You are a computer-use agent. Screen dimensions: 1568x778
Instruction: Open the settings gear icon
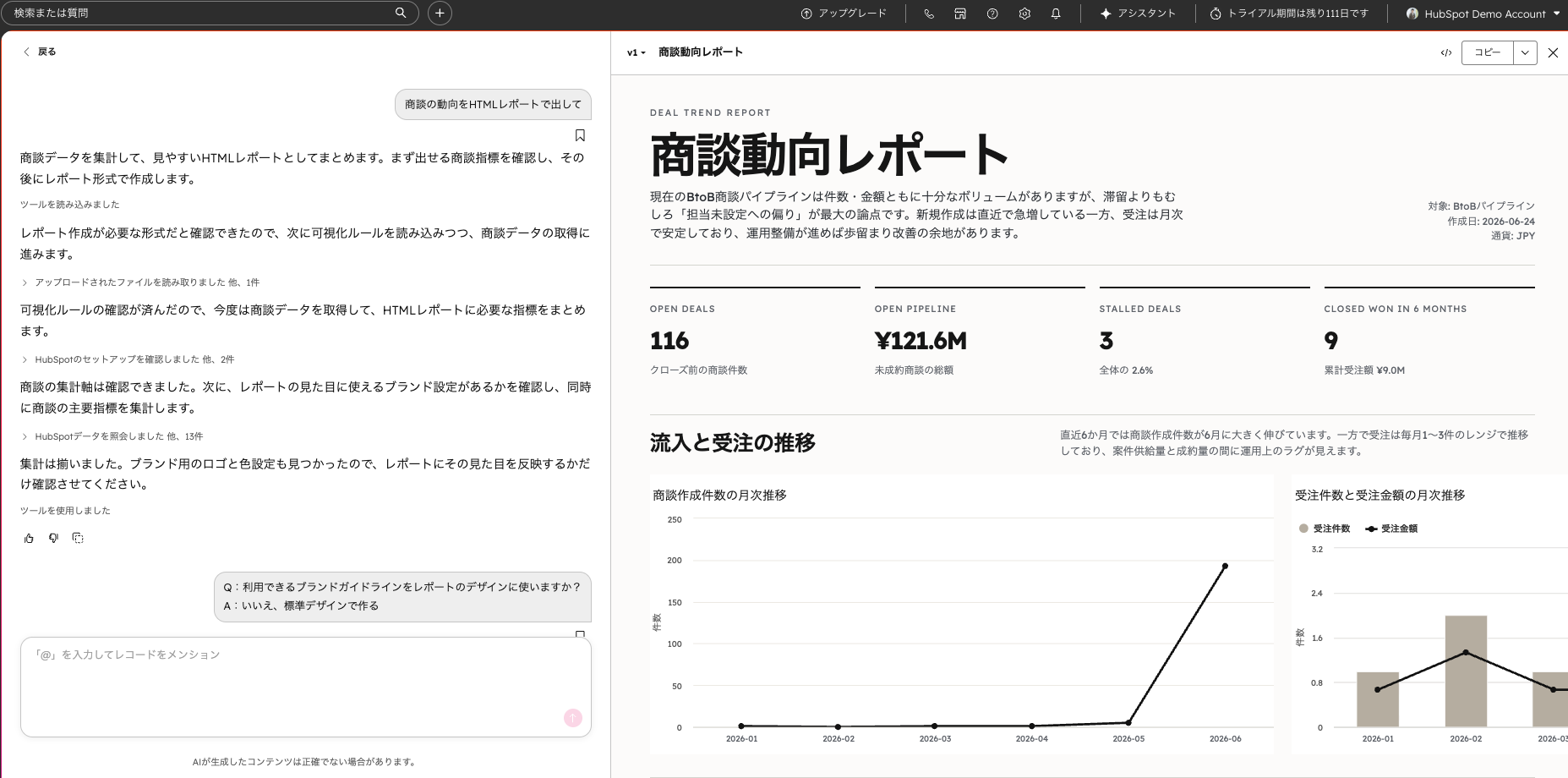[1024, 14]
